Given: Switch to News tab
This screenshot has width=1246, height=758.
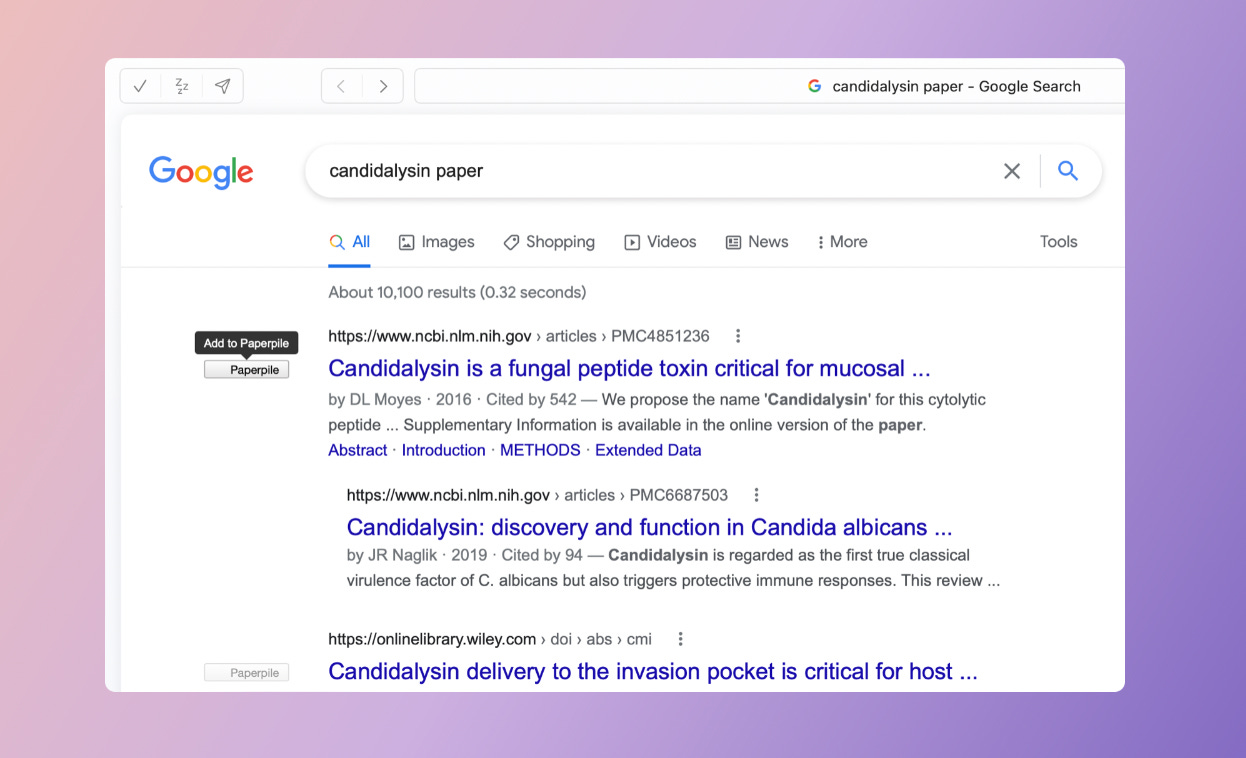Looking at the screenshot, I should [757, 242].
